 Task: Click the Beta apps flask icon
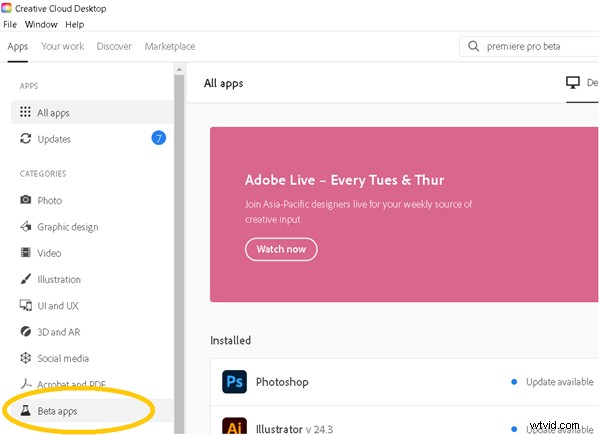[x=25, y=411]
